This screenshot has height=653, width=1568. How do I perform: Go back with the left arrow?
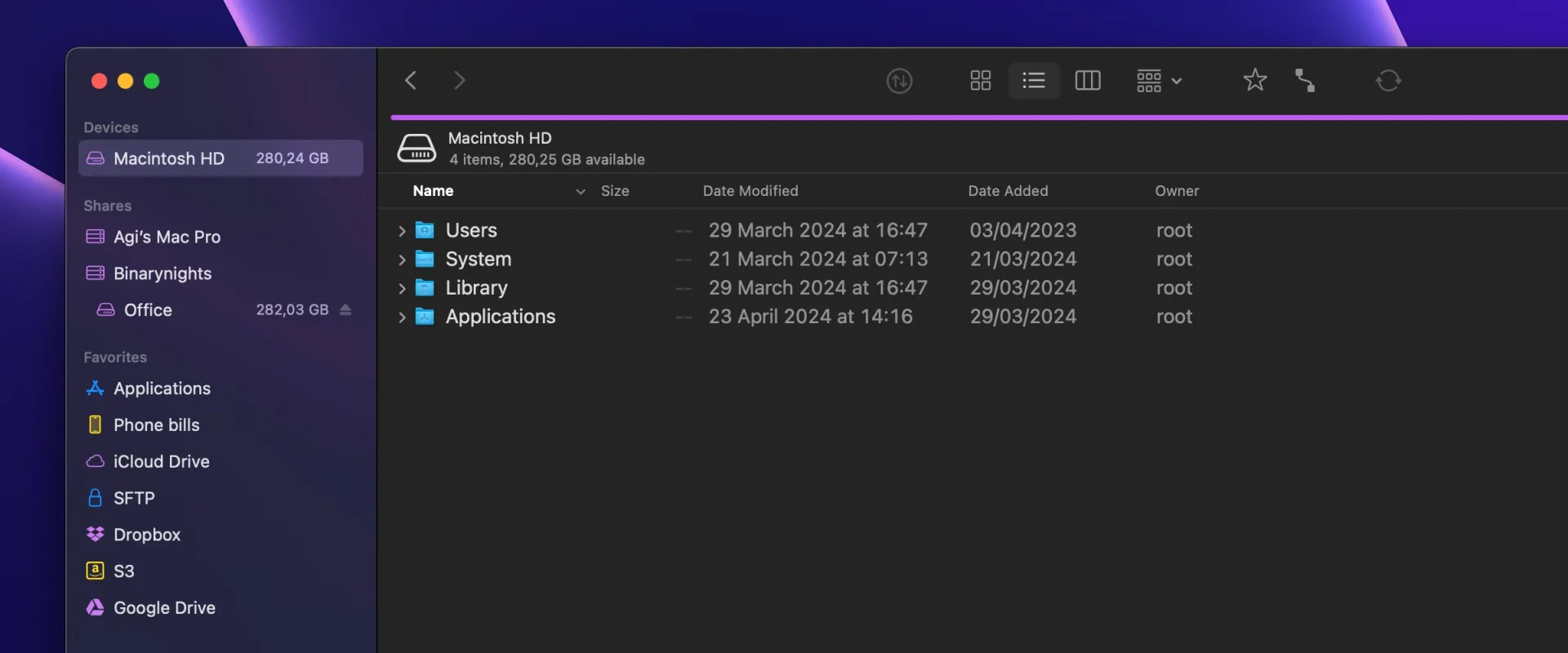click(x=411, y=80)
